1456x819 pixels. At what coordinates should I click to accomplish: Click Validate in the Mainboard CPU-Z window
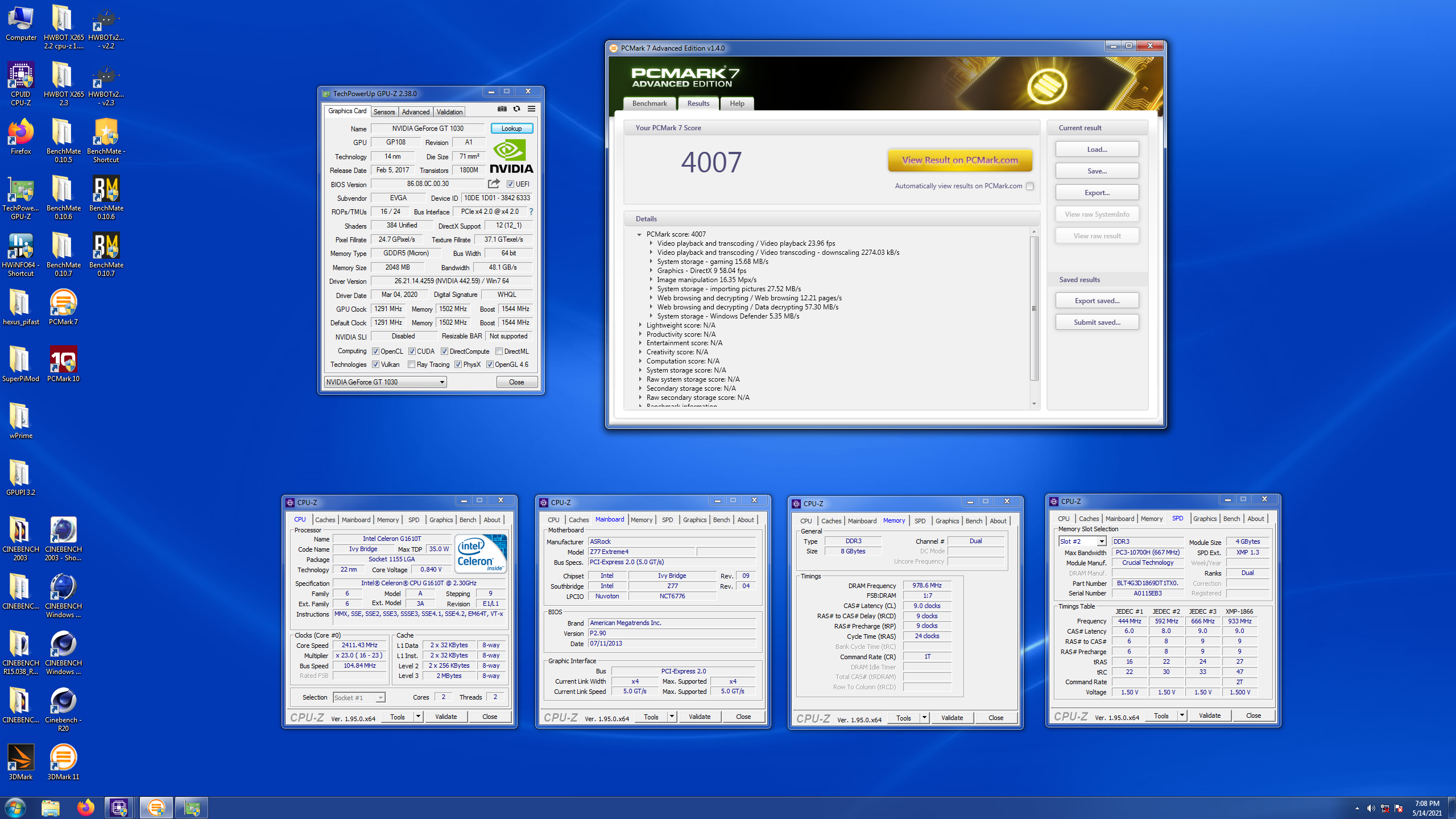pos(700,717)
